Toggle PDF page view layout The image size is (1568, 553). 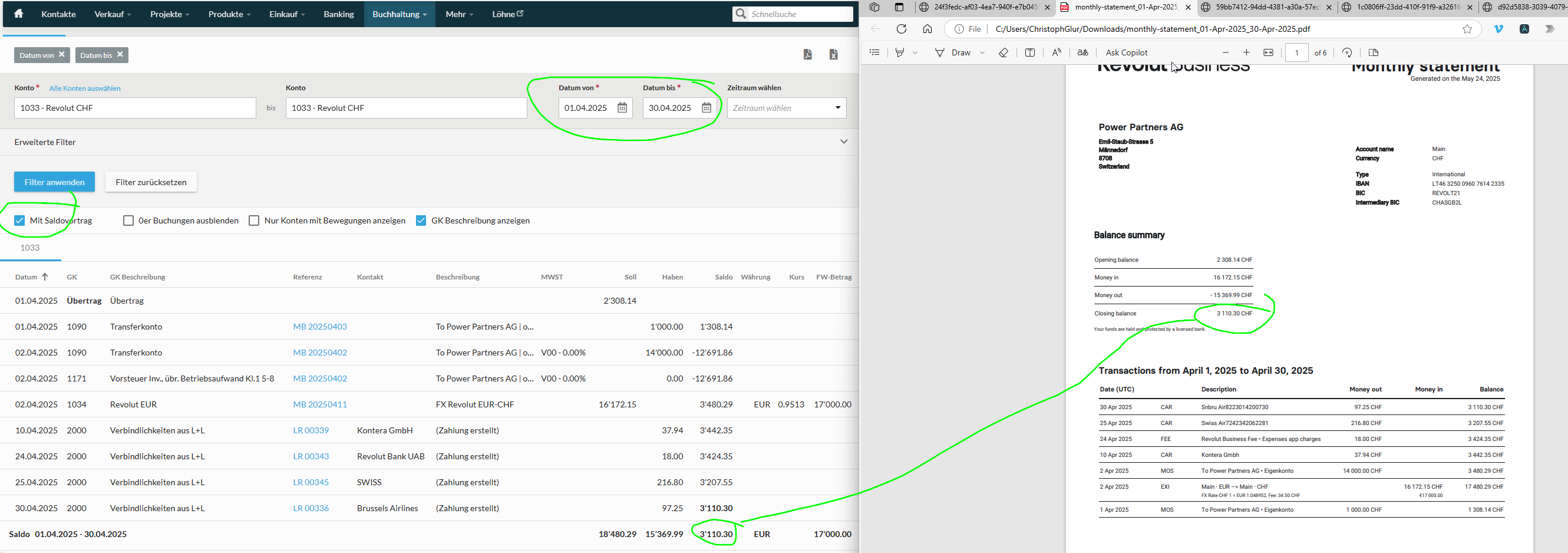click(x=1373, y=52)
